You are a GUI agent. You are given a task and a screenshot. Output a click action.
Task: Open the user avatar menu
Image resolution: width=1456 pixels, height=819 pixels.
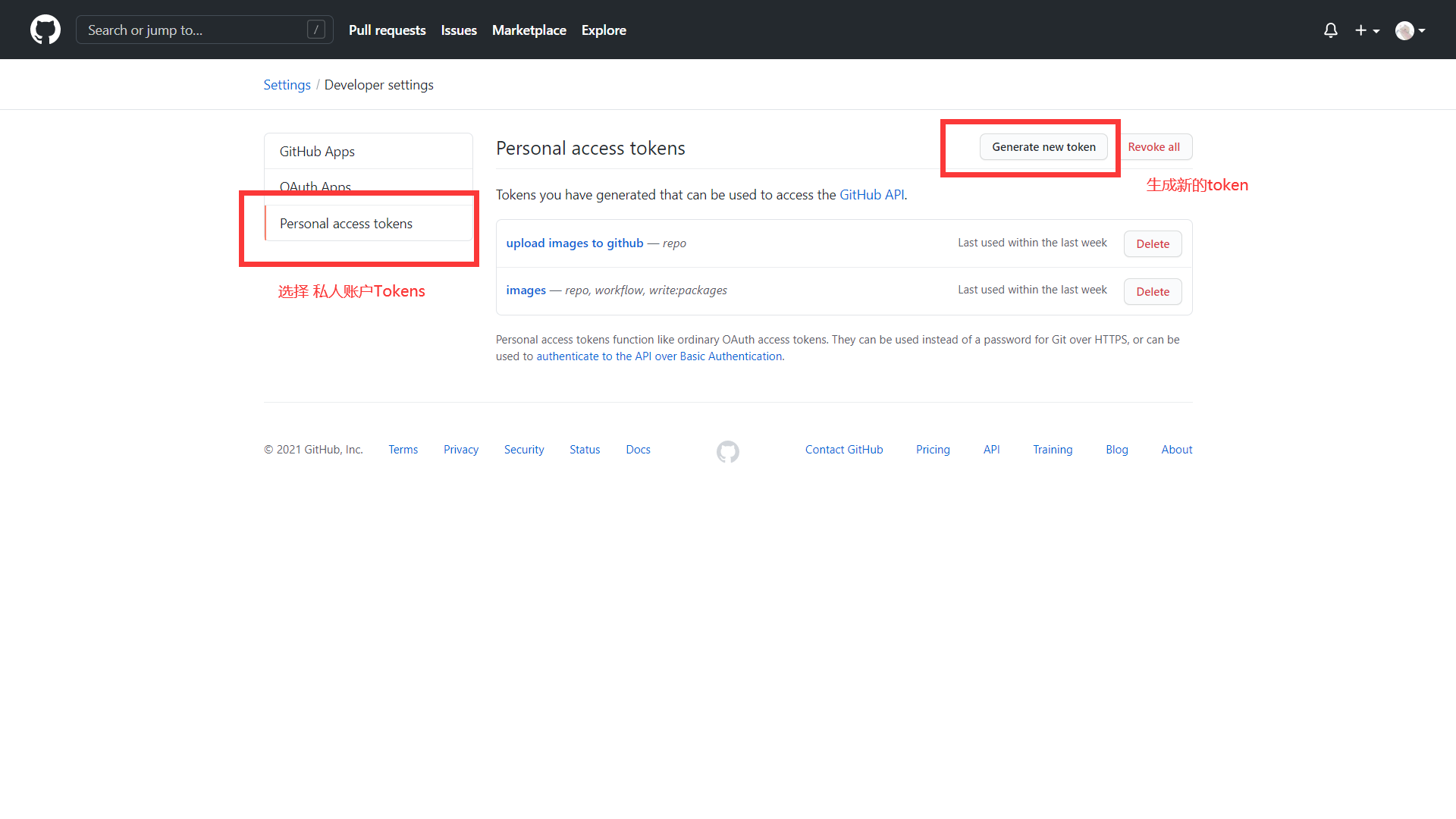[1410, 30]
